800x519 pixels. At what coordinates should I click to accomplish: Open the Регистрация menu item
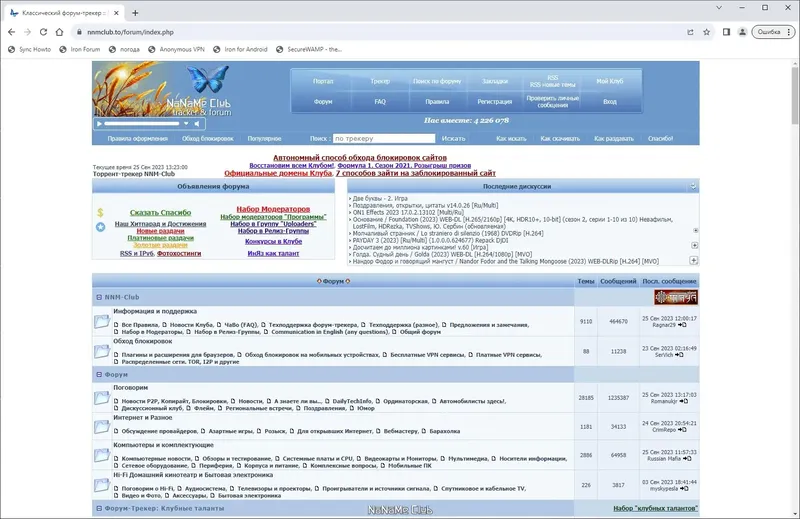pyautogui.click(x=494, y=102)
